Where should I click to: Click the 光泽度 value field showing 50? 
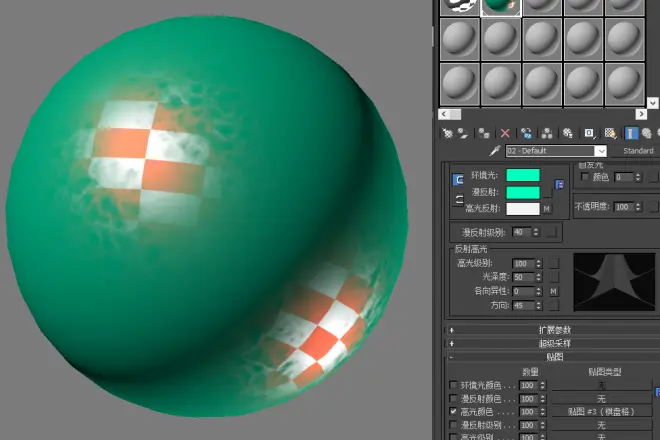click(x=524, y=277)
